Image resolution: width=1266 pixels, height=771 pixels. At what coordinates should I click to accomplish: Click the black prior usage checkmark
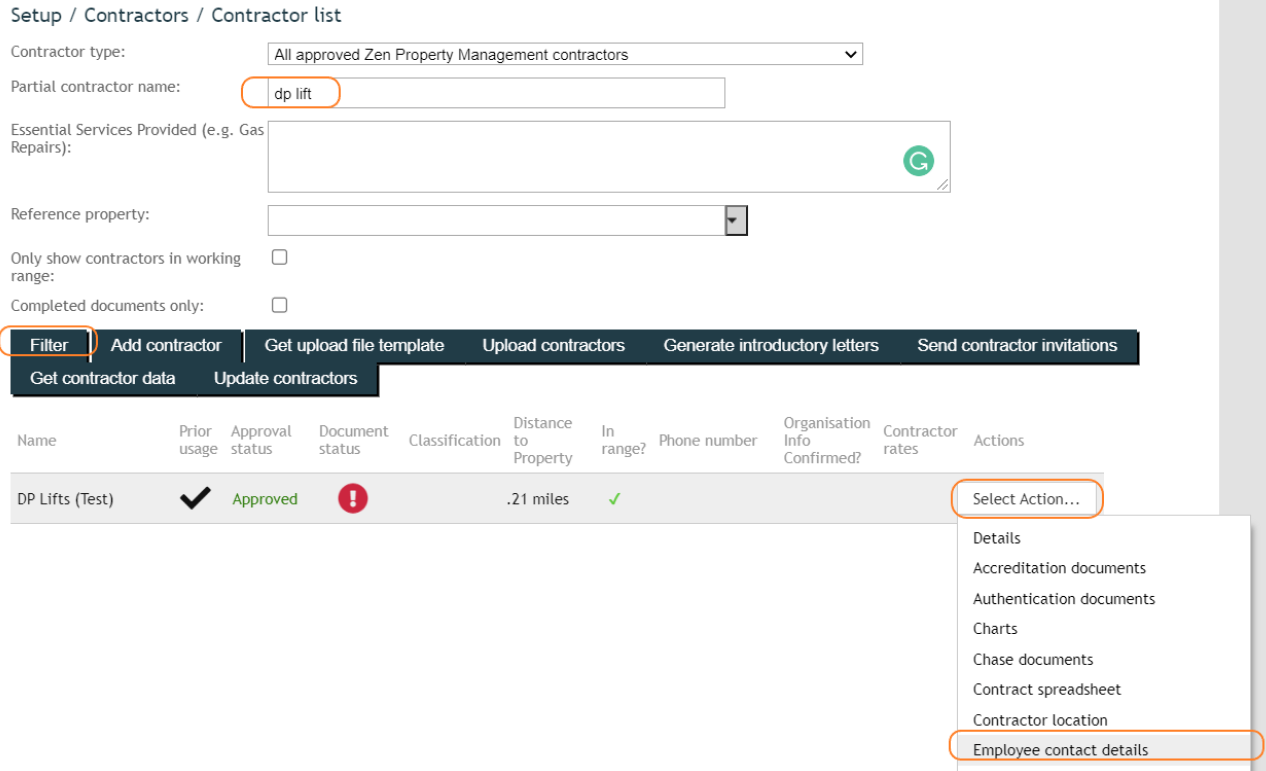coord(195,498)
